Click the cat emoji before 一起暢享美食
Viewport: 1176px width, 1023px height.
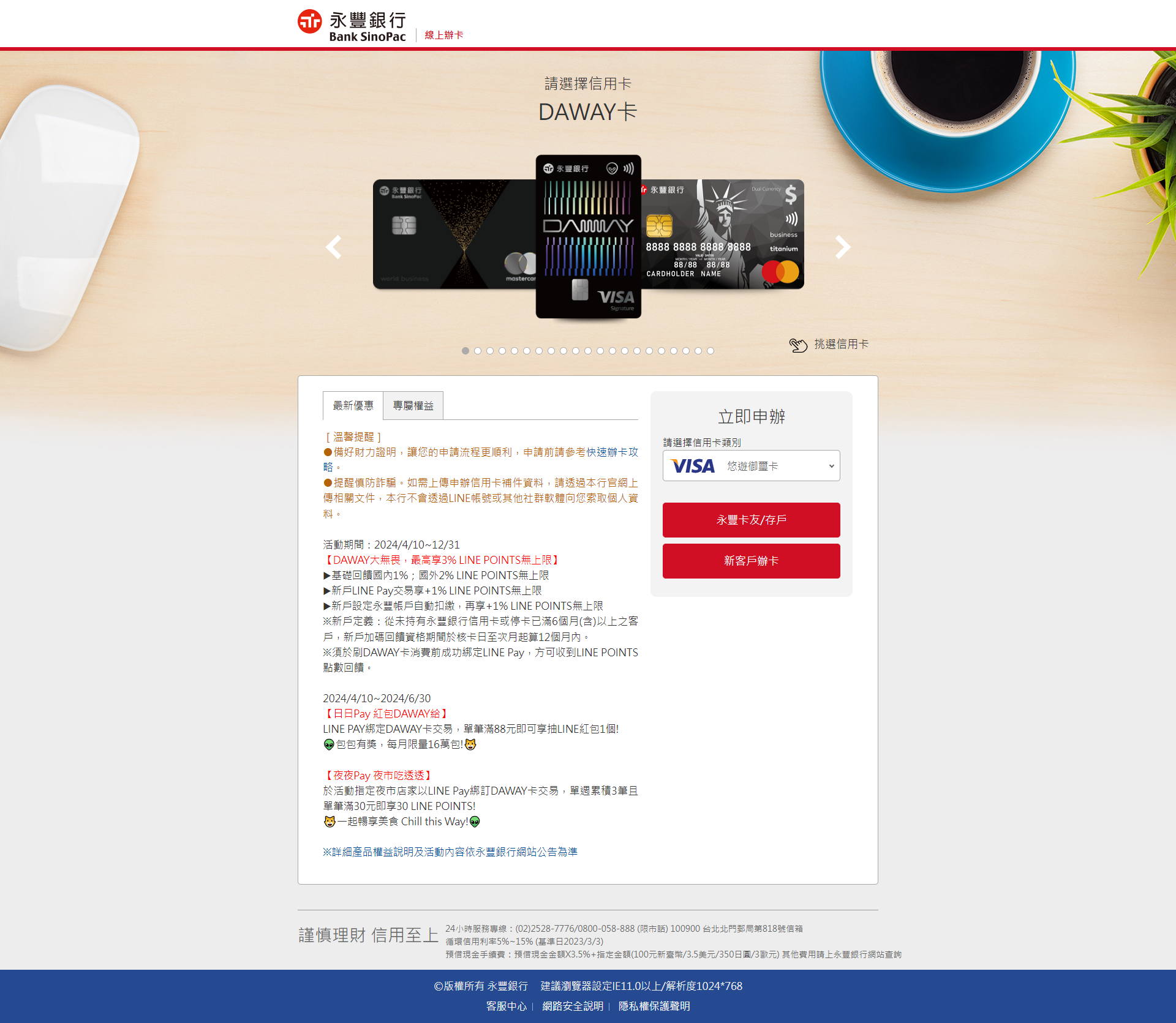(x=330, y=822)
